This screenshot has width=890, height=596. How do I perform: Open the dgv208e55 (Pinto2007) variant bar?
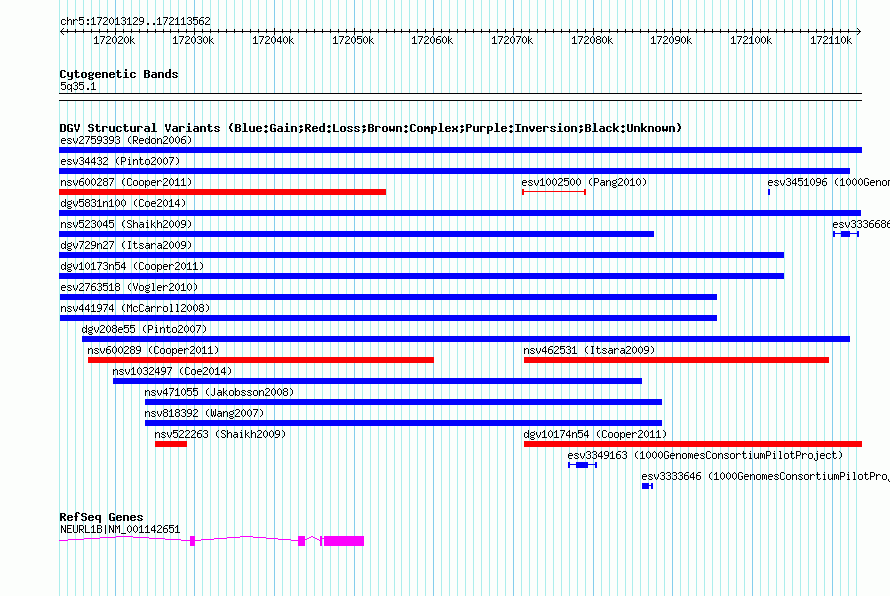[466, 339]
